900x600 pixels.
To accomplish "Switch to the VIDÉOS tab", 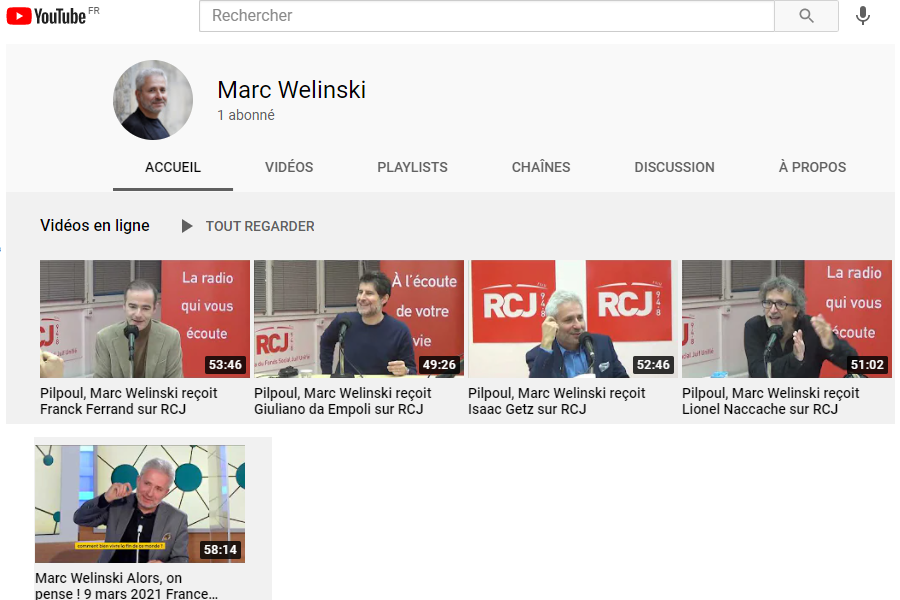I will 288,167.
